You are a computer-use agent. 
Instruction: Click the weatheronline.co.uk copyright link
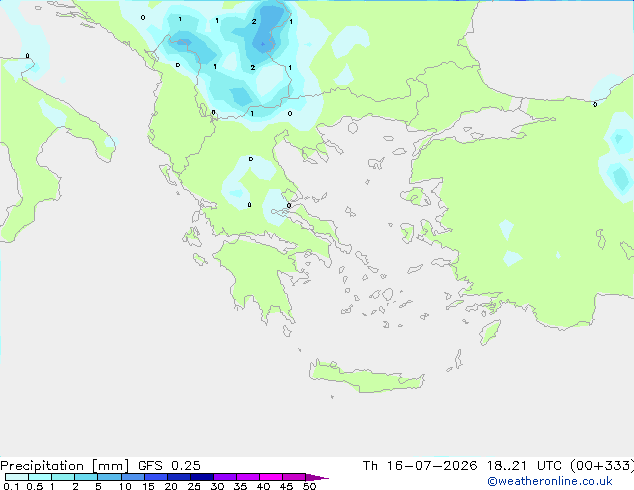click(550, 481)
